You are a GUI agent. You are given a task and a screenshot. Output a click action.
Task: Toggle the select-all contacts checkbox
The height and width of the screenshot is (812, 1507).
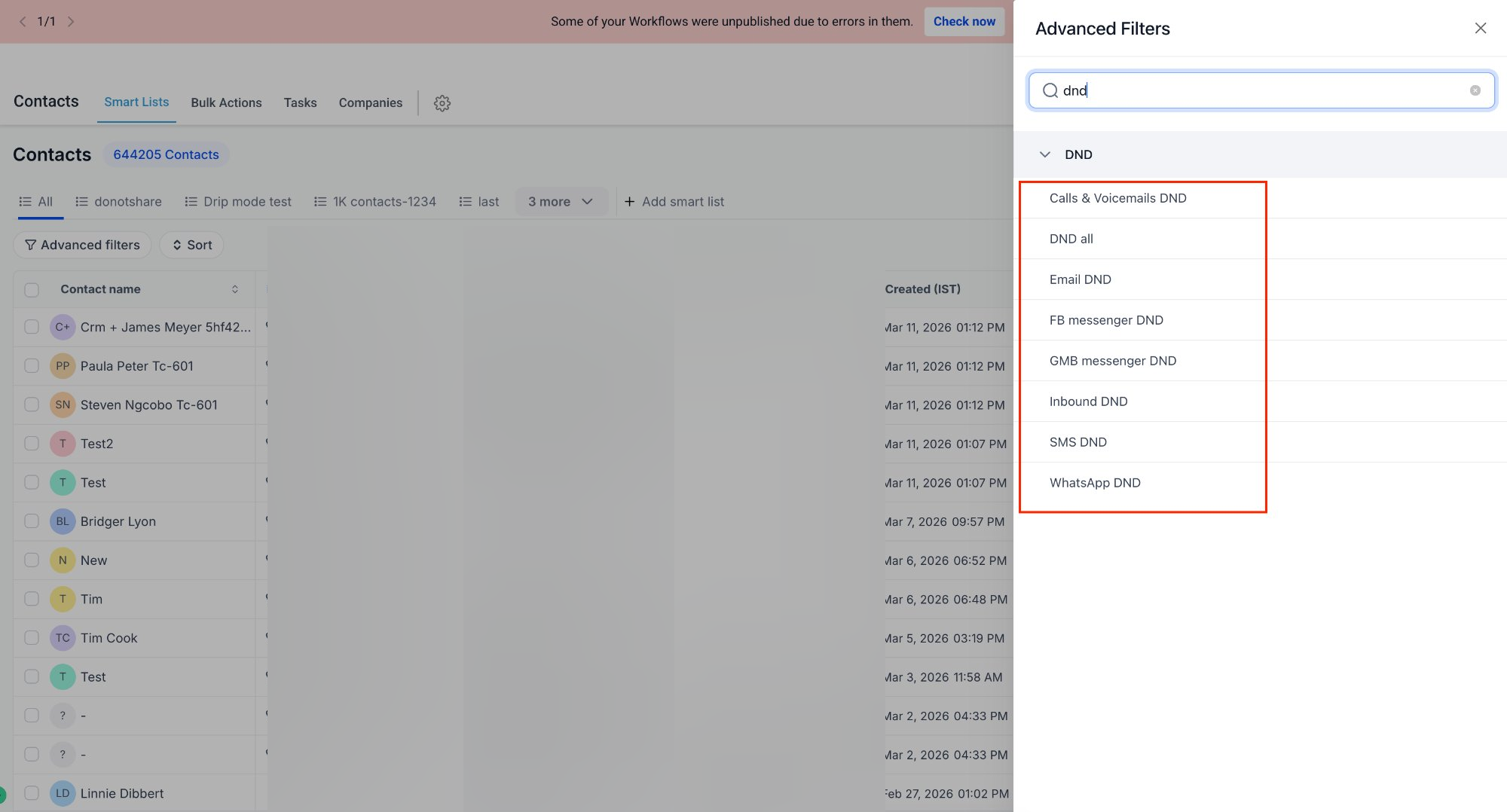click(32, 290)
